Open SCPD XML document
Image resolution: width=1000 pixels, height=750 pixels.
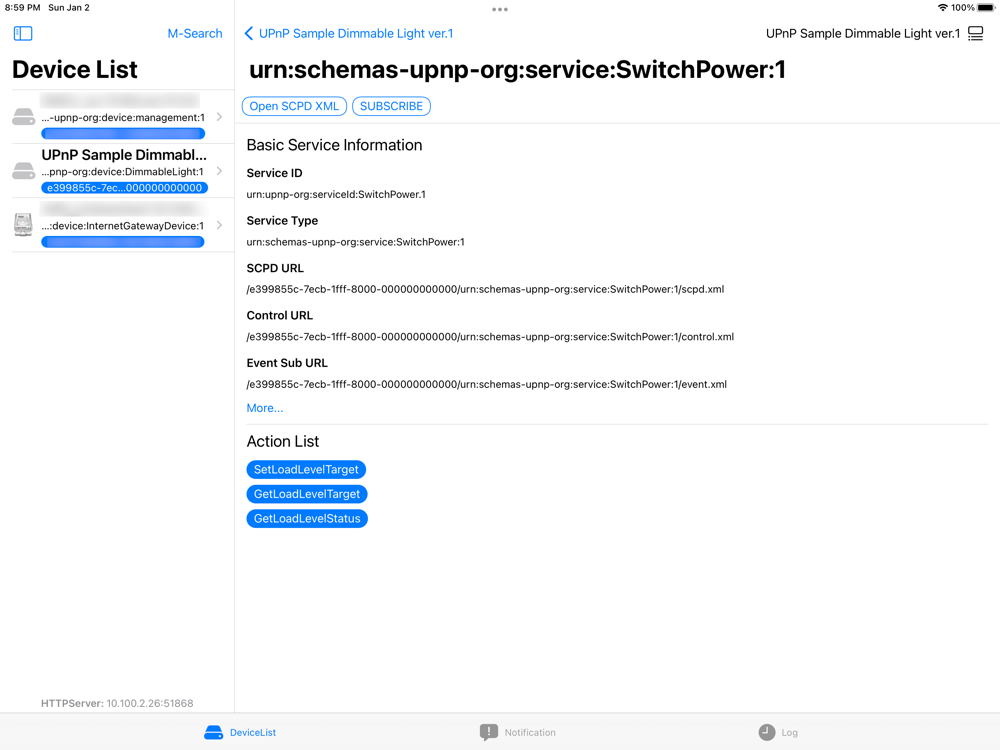click(x=294, y=106)
